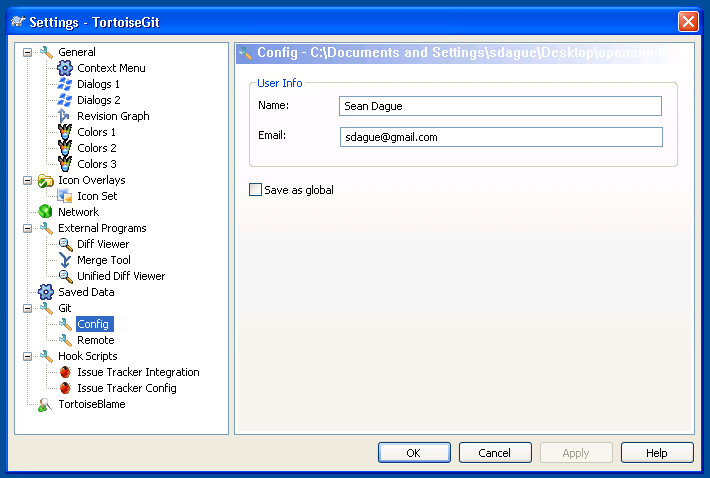The image size is (710, 478).
Task: Click the Network globe icon
Action: (x=45, y=212)
